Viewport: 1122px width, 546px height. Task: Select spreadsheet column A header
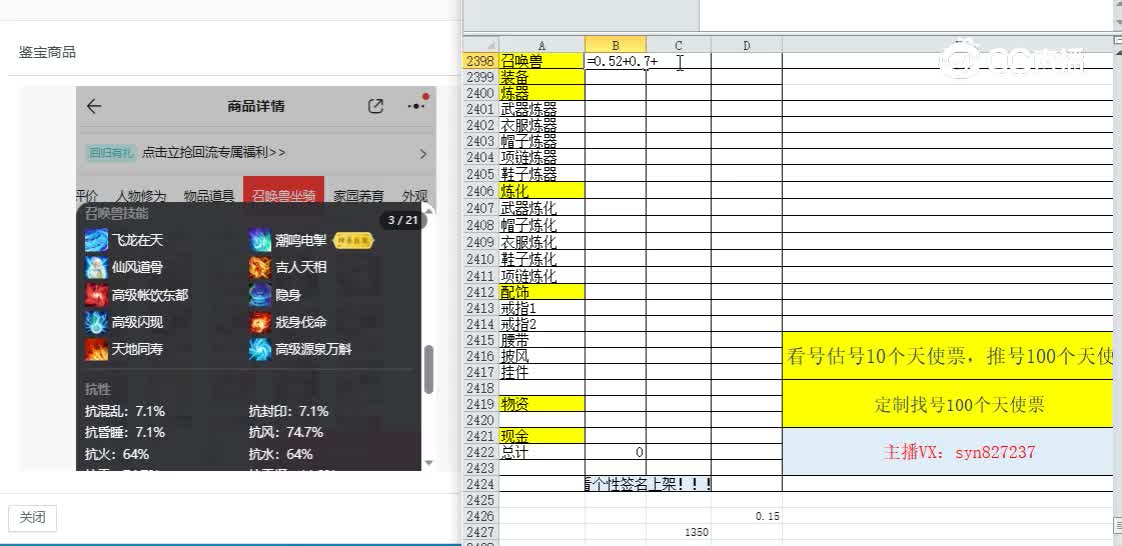pyautogui.click(x=542, y=45)
